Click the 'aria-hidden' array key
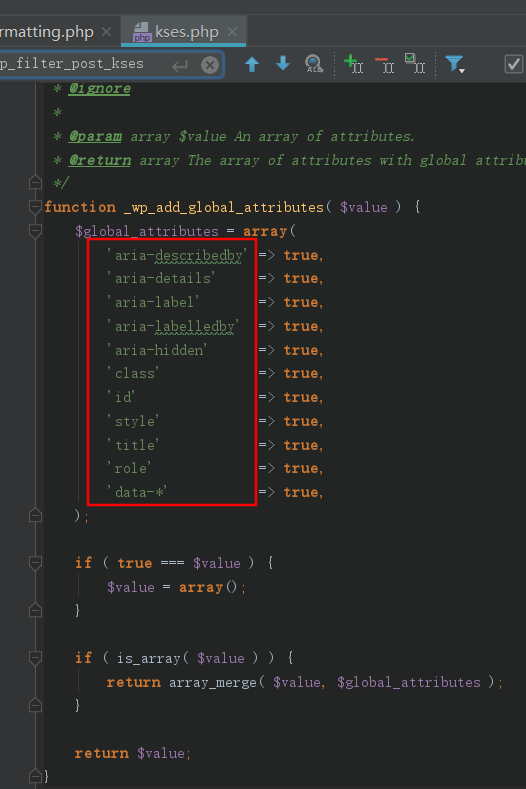The width and height of the screenshot is (526, 789). (157, 350)
